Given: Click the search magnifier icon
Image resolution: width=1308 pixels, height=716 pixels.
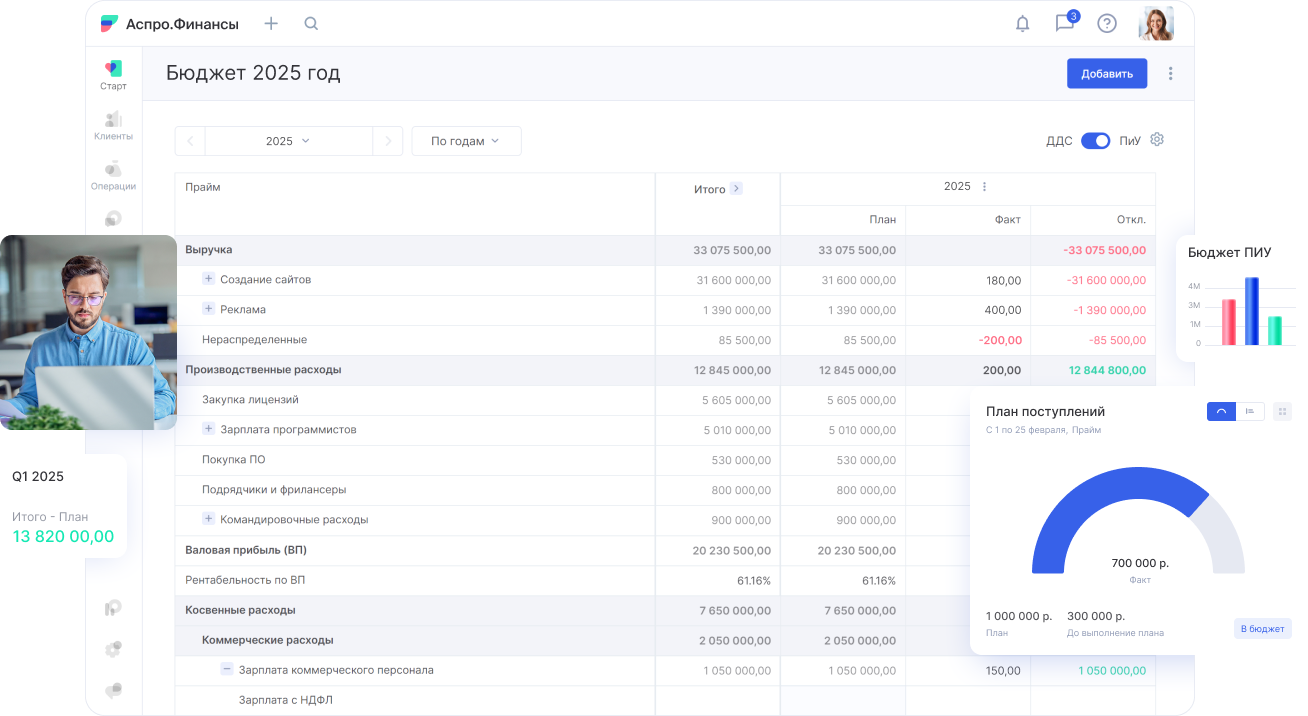Looking at the screenshot, I should pos(311,24).
